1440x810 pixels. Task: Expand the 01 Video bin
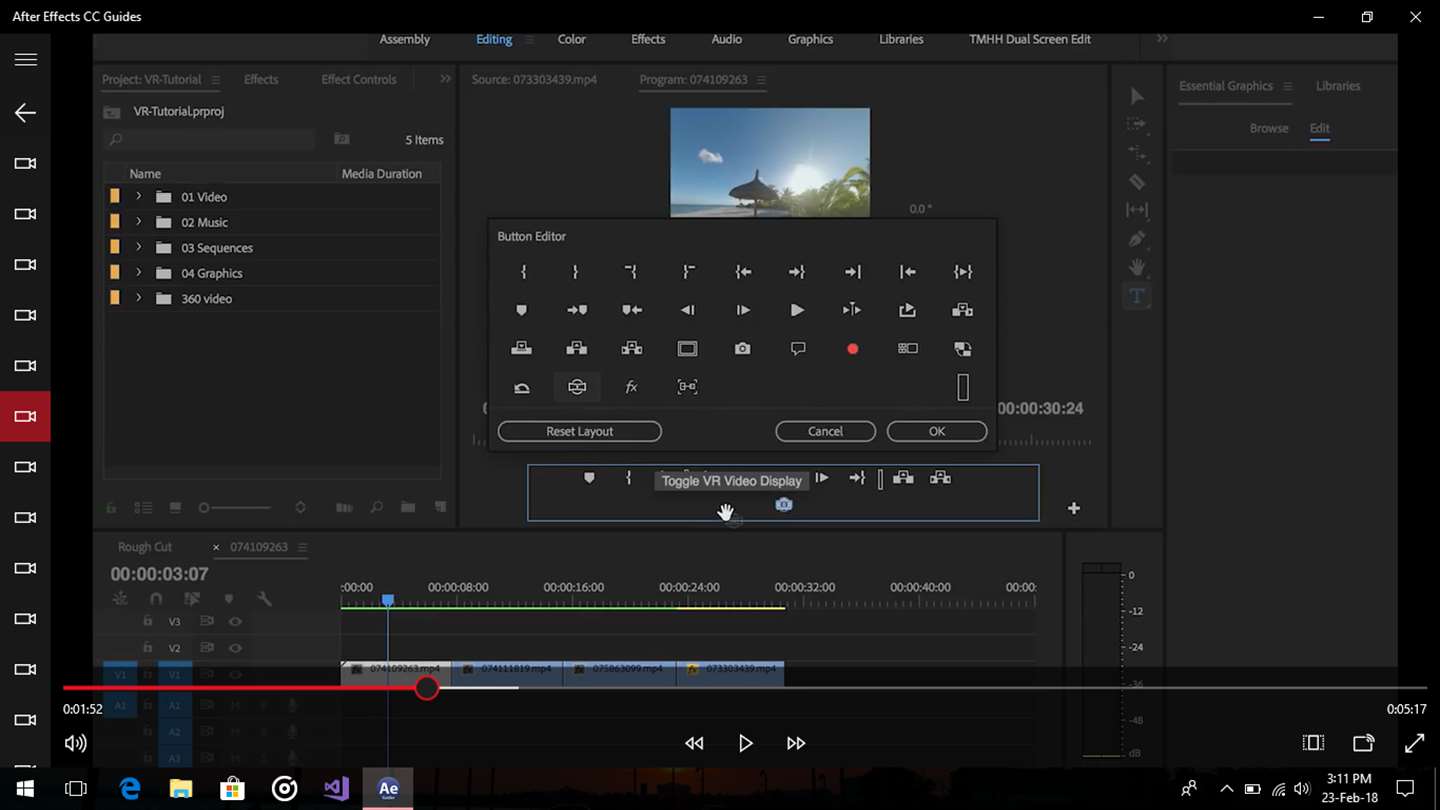click(139, 197)
